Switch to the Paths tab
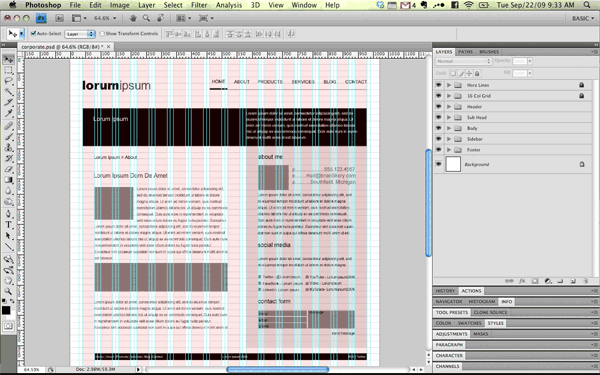600x375 pixels. click(465, 52)
